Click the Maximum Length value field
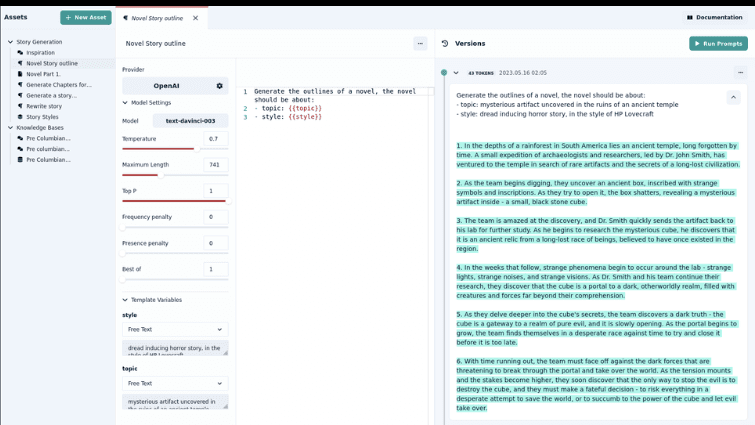 pyautogui.click(x=215, y=165)
